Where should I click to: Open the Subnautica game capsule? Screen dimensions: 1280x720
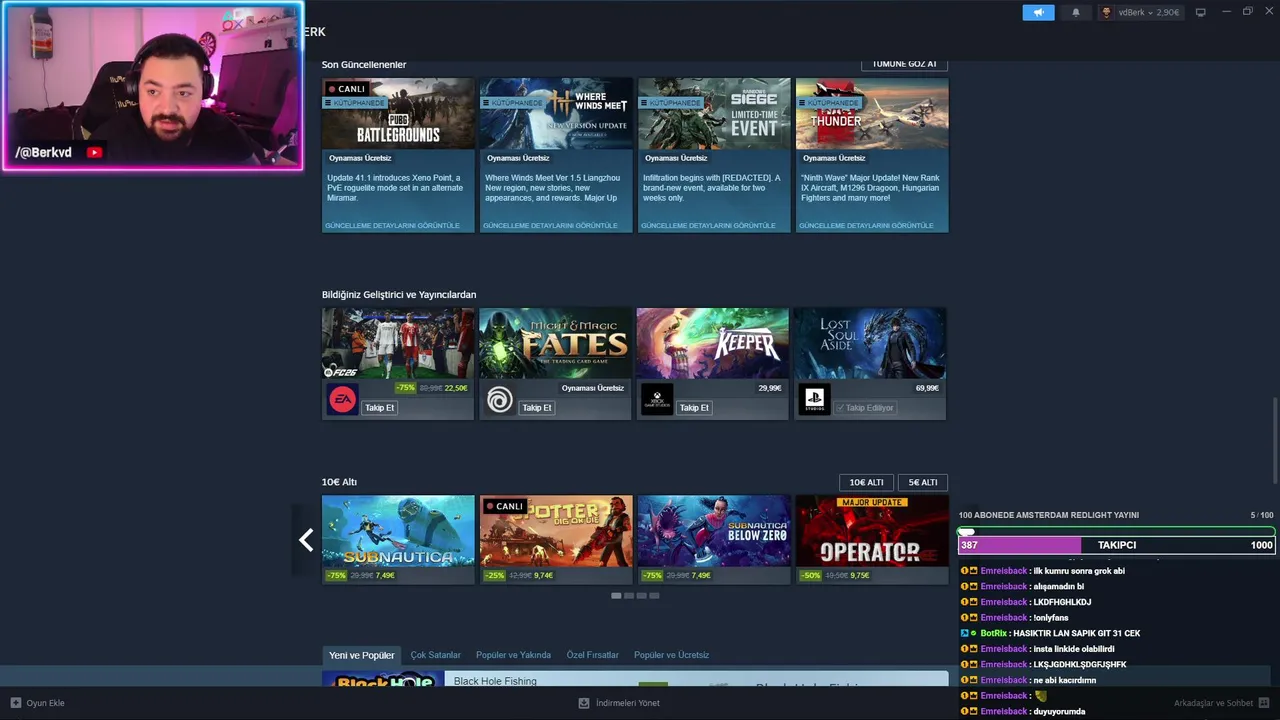point(398,531)
